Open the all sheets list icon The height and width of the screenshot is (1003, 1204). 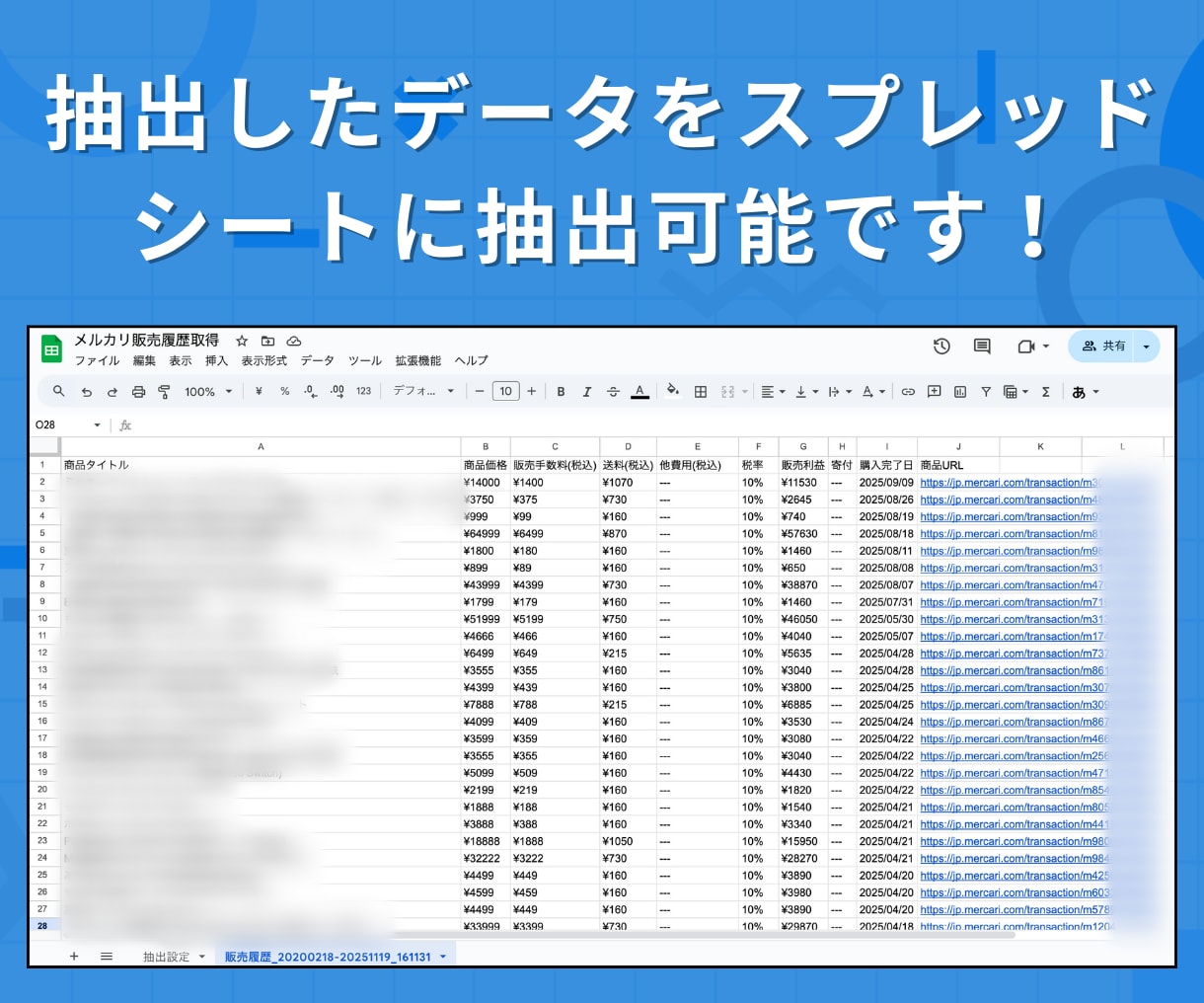[x=107, y=957]
